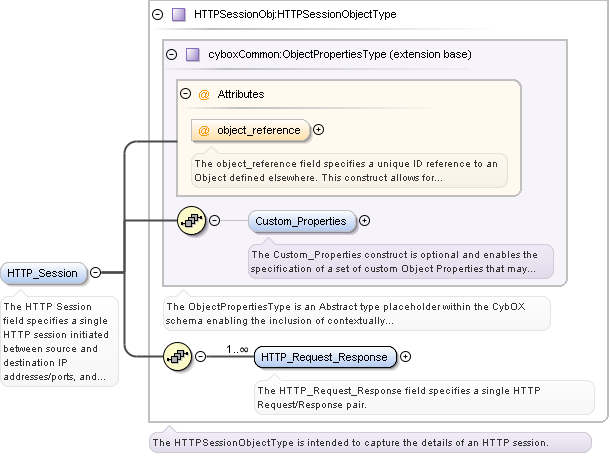This screenshot has width=610, height=456.
Task: Click the cyboxCommon ObjectPropertiesType purple icon
Action: pyautogui.click(x=192, y=54)
